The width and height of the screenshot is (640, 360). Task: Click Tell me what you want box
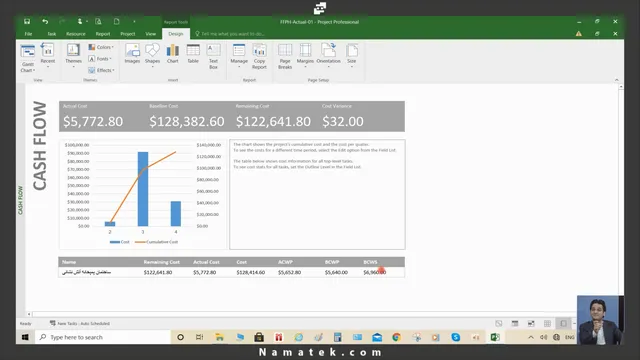tap(231, 34)
